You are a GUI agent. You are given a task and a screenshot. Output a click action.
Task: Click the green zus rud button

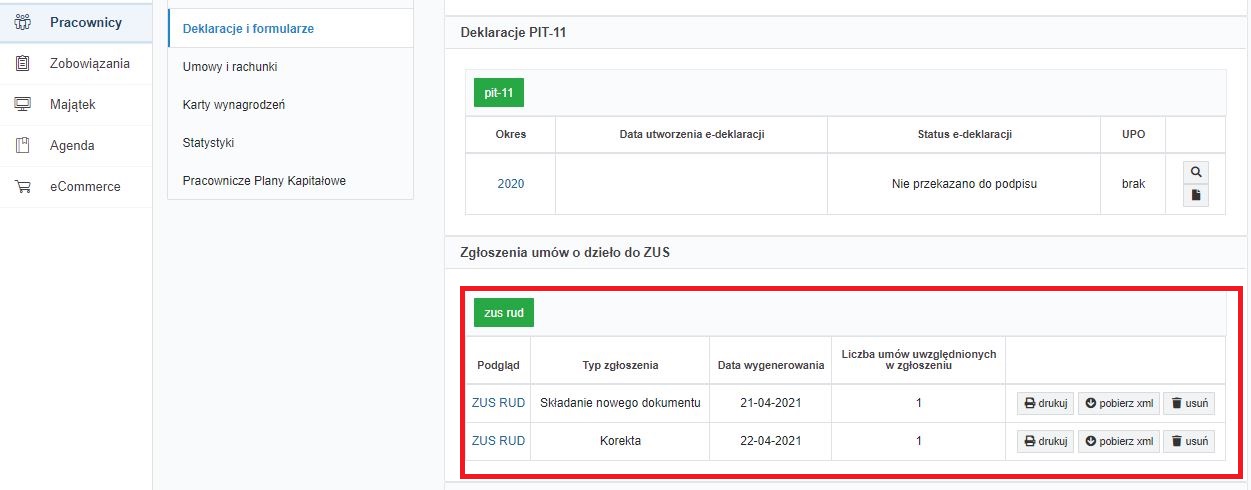point(504,312)
